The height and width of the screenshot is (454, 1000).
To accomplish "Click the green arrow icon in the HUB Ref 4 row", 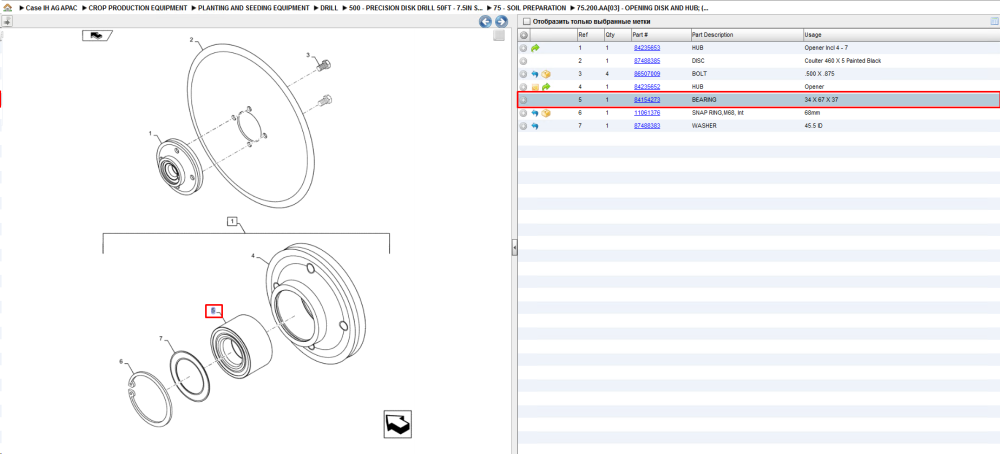I will (x=546, y=87).
